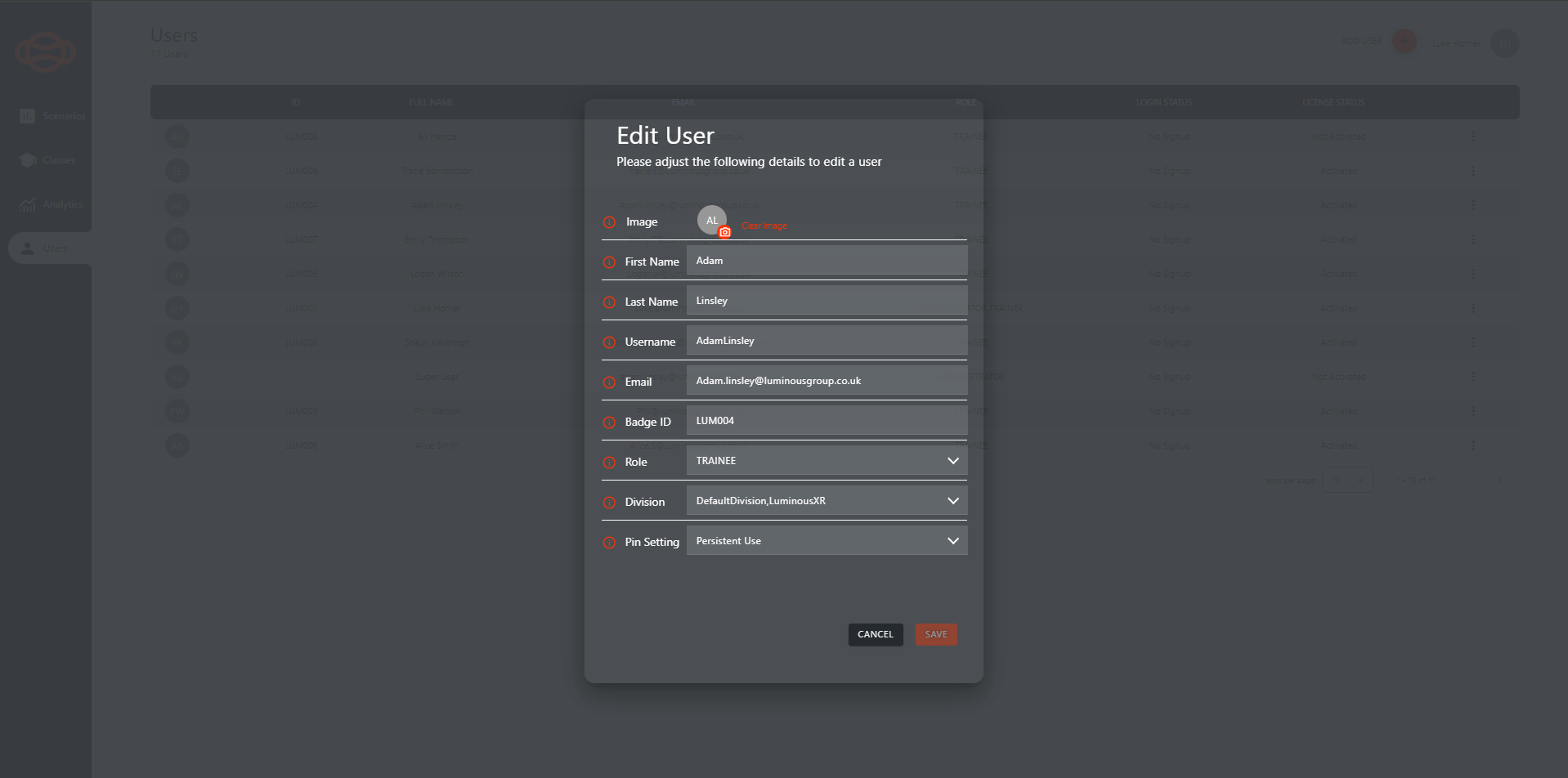The image size is (1568, 778).
Task: Click the info icon next to Division
Action: pyautogui.click(x=609, y=503)
